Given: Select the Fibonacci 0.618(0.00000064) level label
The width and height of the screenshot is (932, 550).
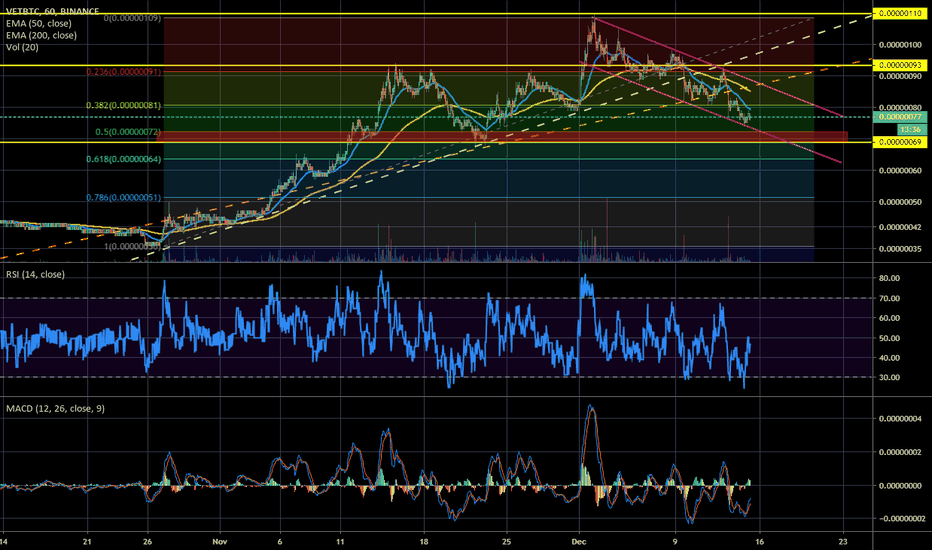Looking at the screenshot, I should pyautogui.click(x=124, y=159).
